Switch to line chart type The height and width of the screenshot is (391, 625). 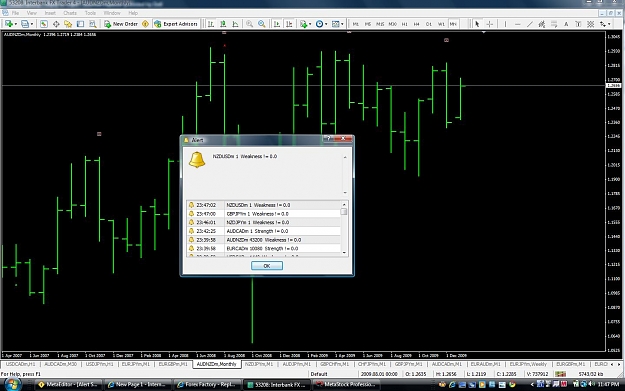click(235, 24)
